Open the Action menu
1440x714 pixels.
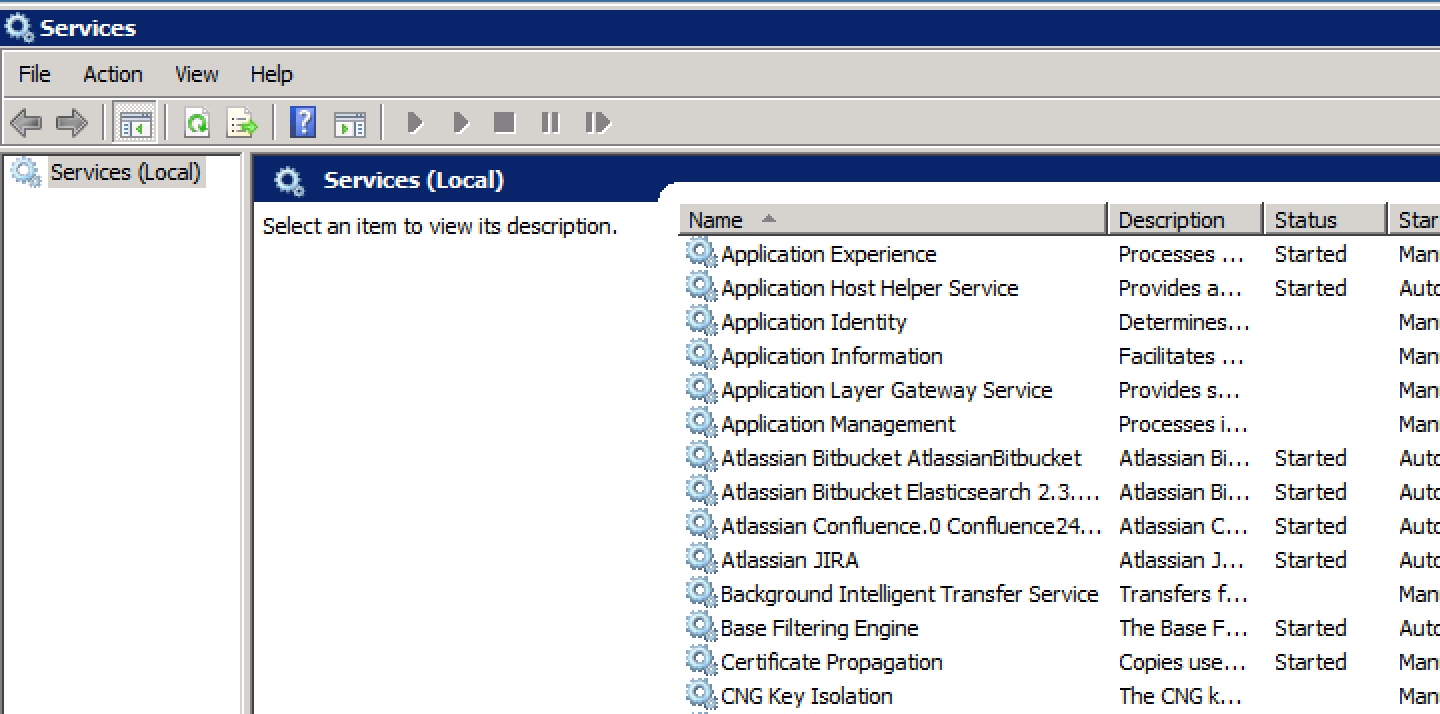113,74
